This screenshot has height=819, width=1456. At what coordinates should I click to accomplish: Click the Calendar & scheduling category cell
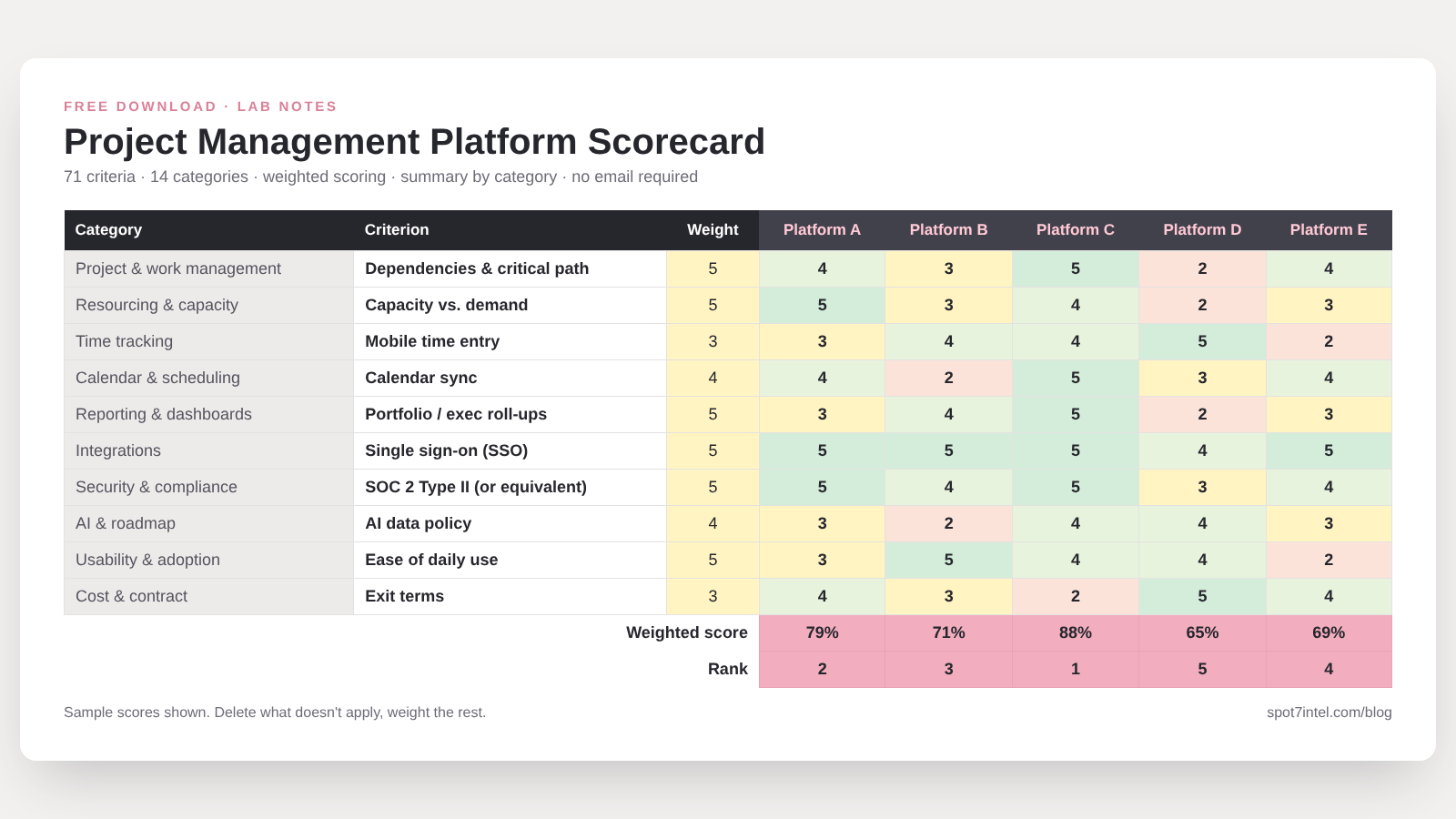209,378
